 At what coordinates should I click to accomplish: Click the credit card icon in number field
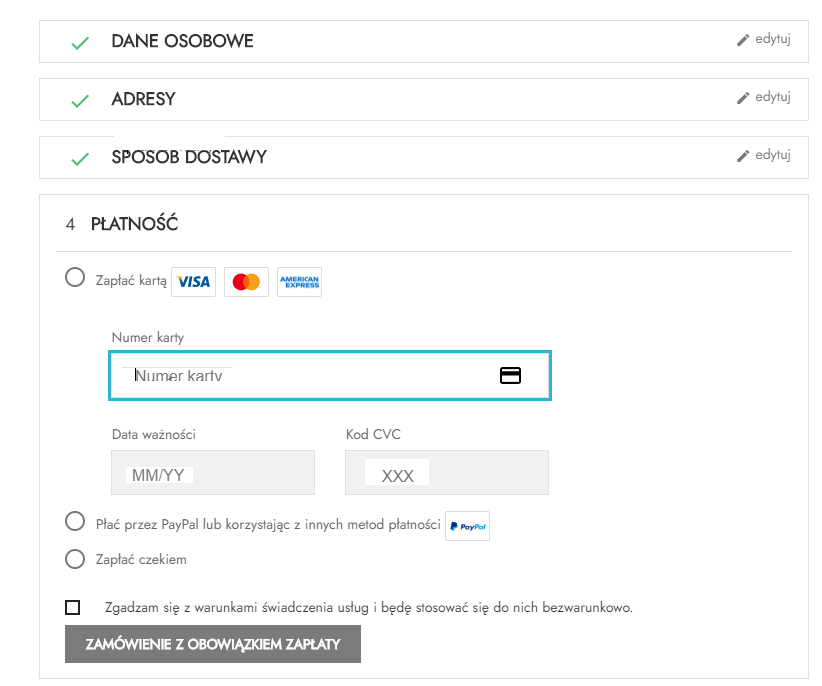click(x=510, y=375)
